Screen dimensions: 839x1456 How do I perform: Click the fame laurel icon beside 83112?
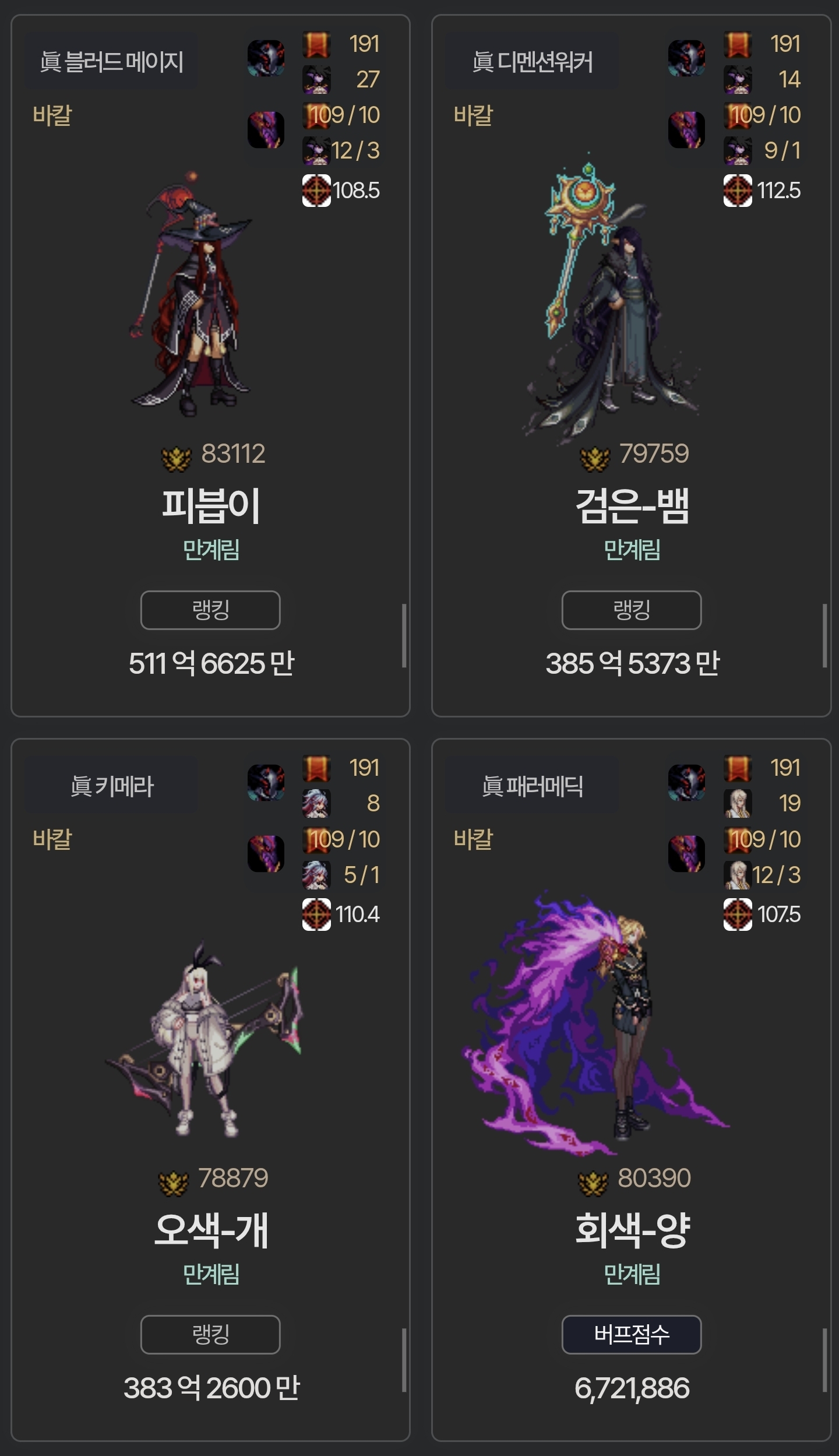click(176, 458)
